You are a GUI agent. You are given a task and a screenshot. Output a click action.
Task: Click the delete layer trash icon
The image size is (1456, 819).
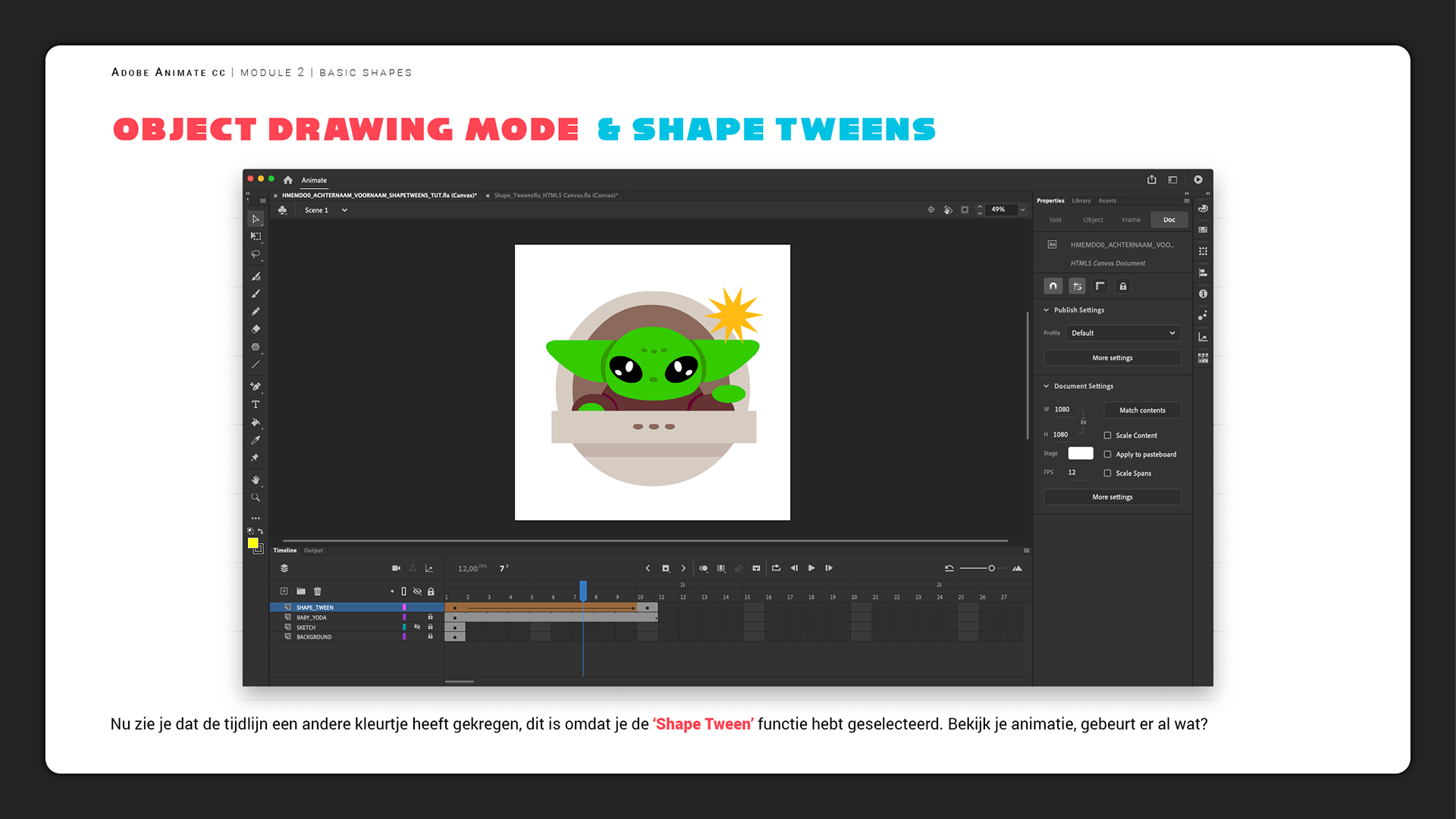tap(318, 591)
